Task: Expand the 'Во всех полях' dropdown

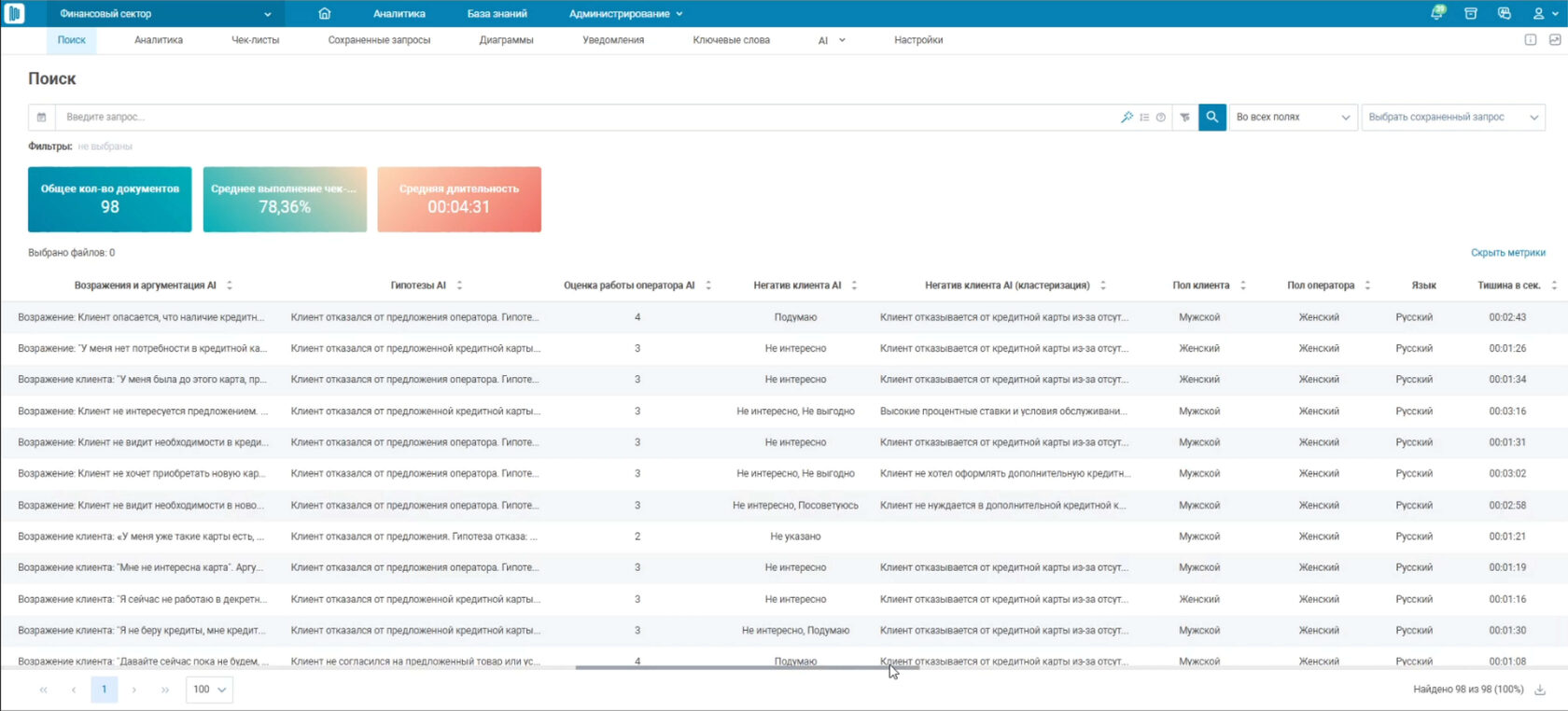Action: (1293, 117)
